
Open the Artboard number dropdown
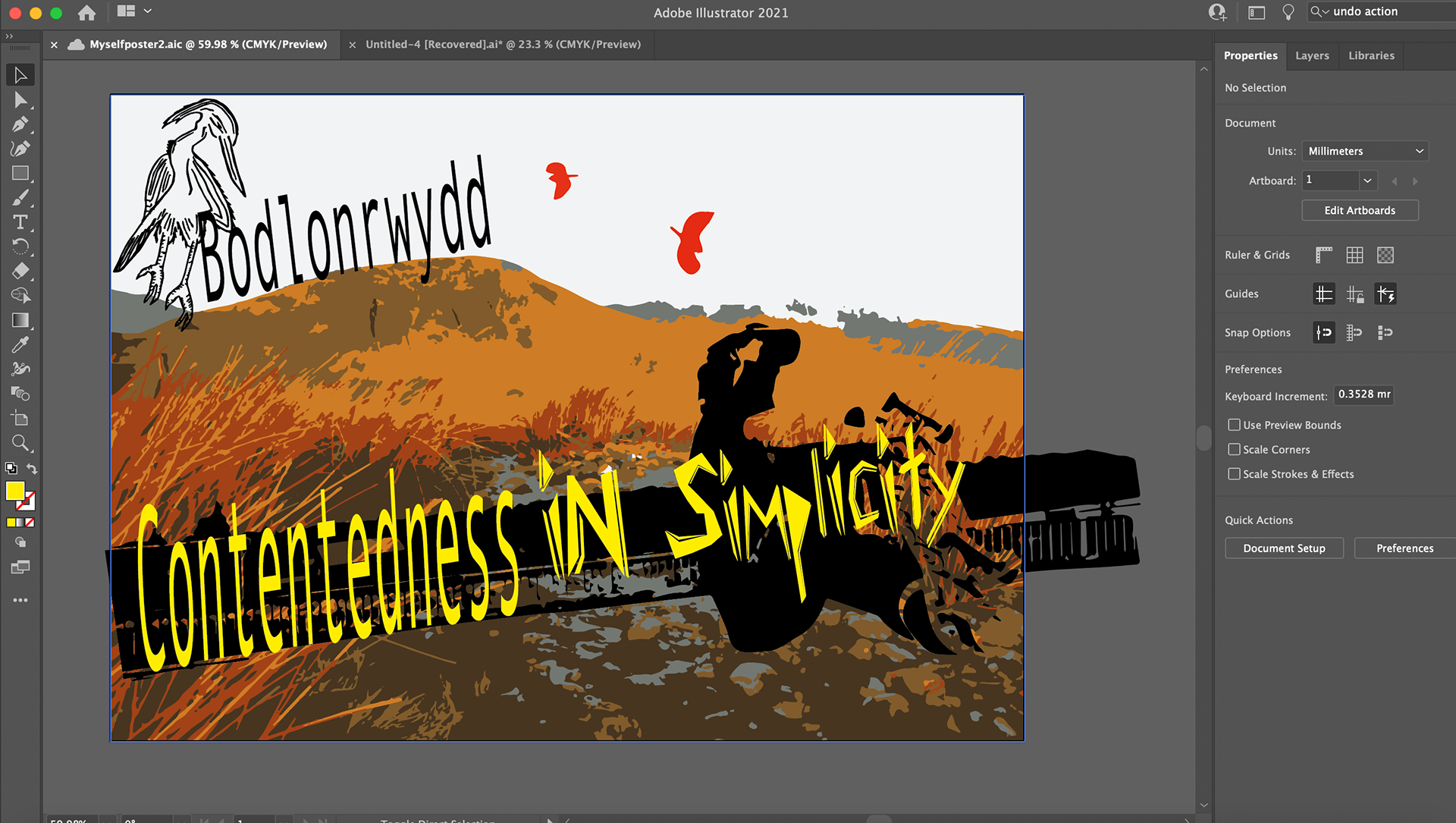[1367, 181]
